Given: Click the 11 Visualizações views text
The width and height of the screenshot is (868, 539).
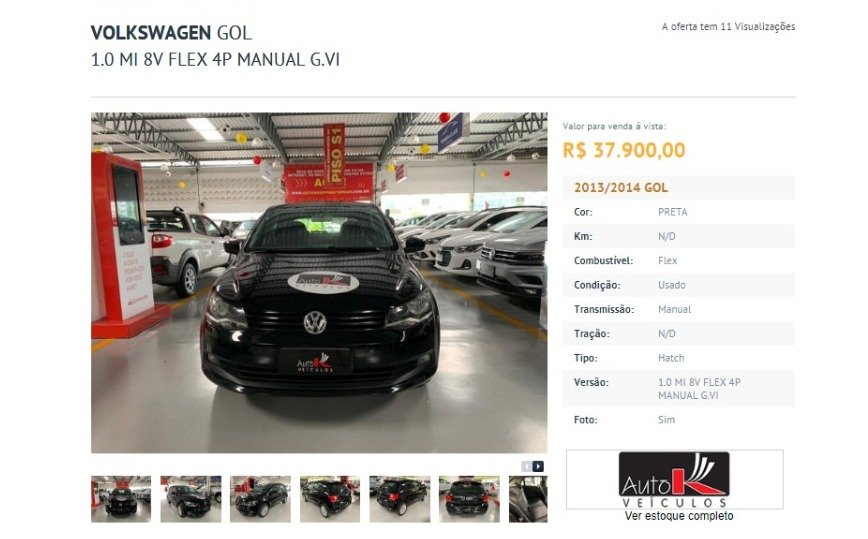Looking at the screenshot, I should click(757, 27).
